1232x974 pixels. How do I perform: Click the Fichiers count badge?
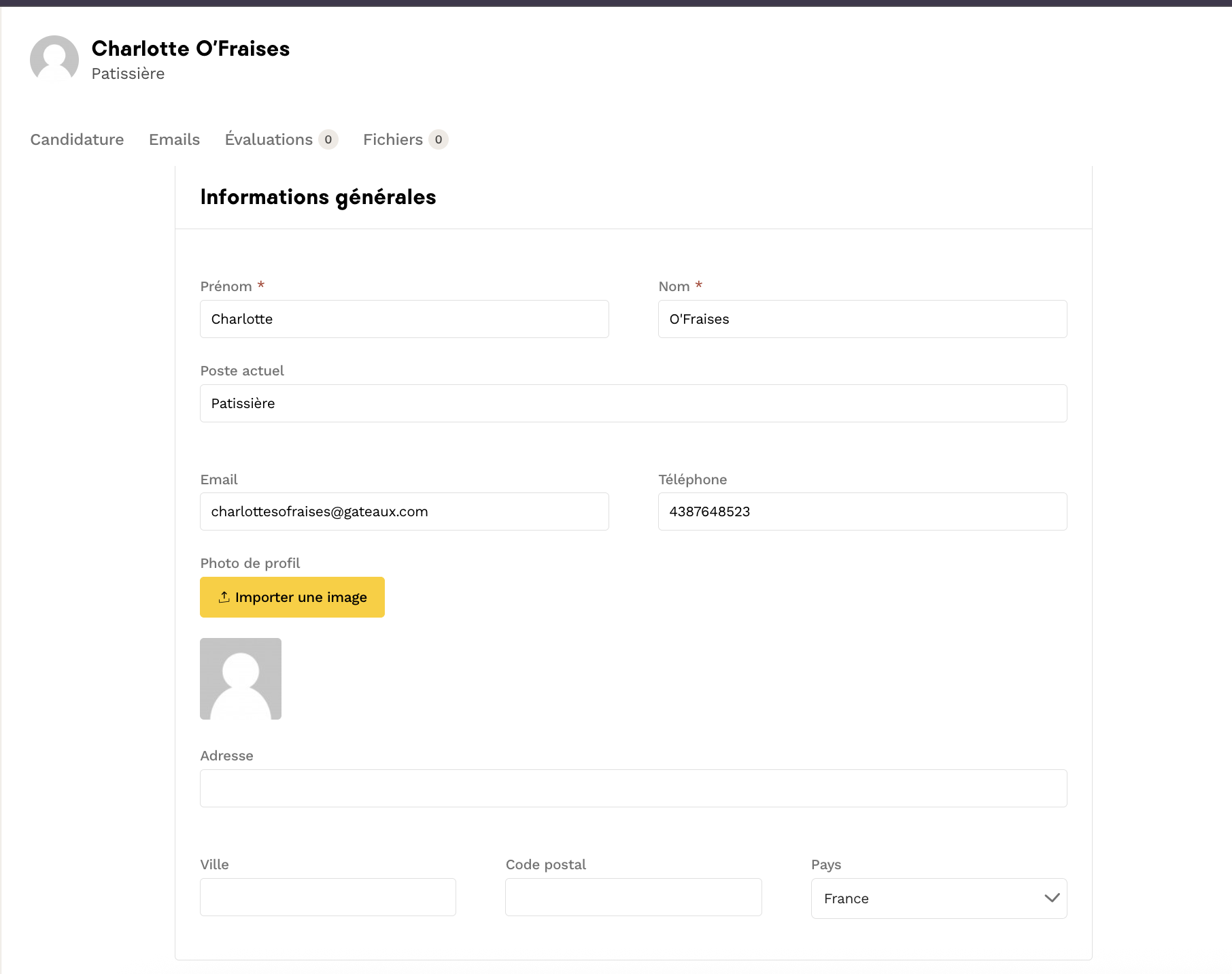(439, 139)
